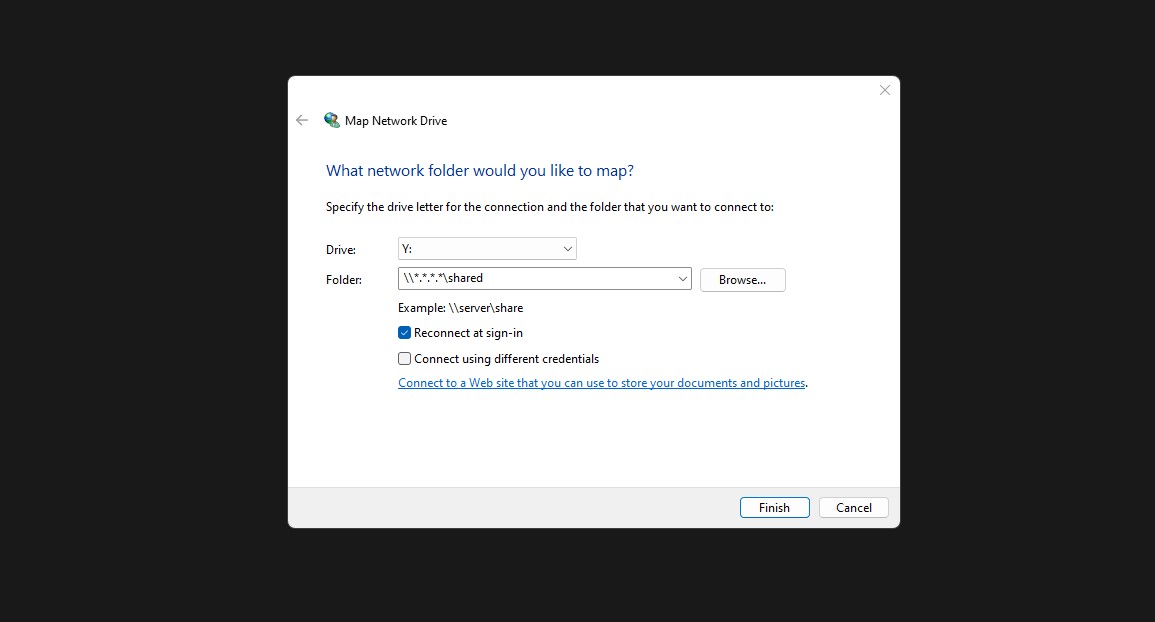Click the 'What network folder' heading

point(480,171)
